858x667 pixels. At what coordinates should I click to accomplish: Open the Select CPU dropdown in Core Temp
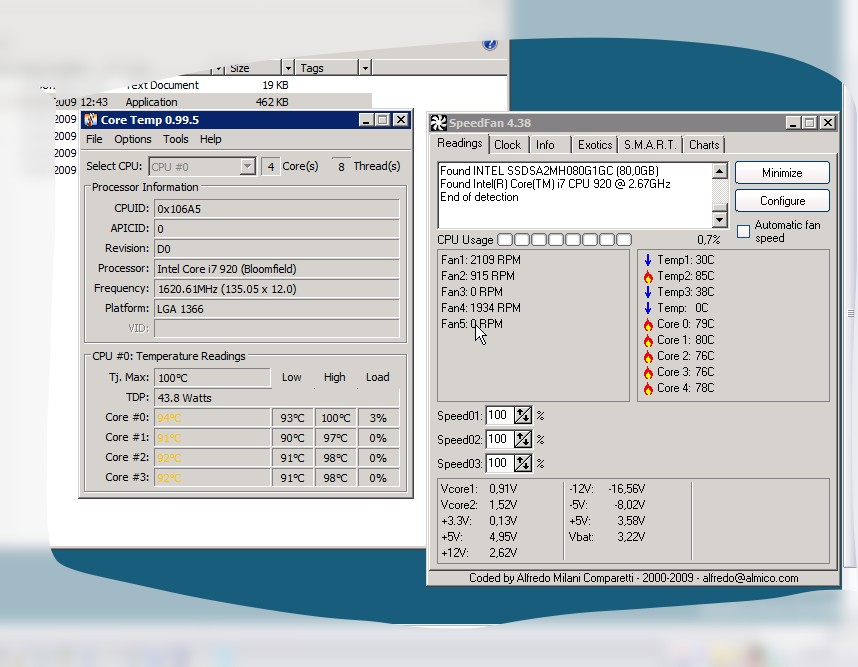[247, 166]
